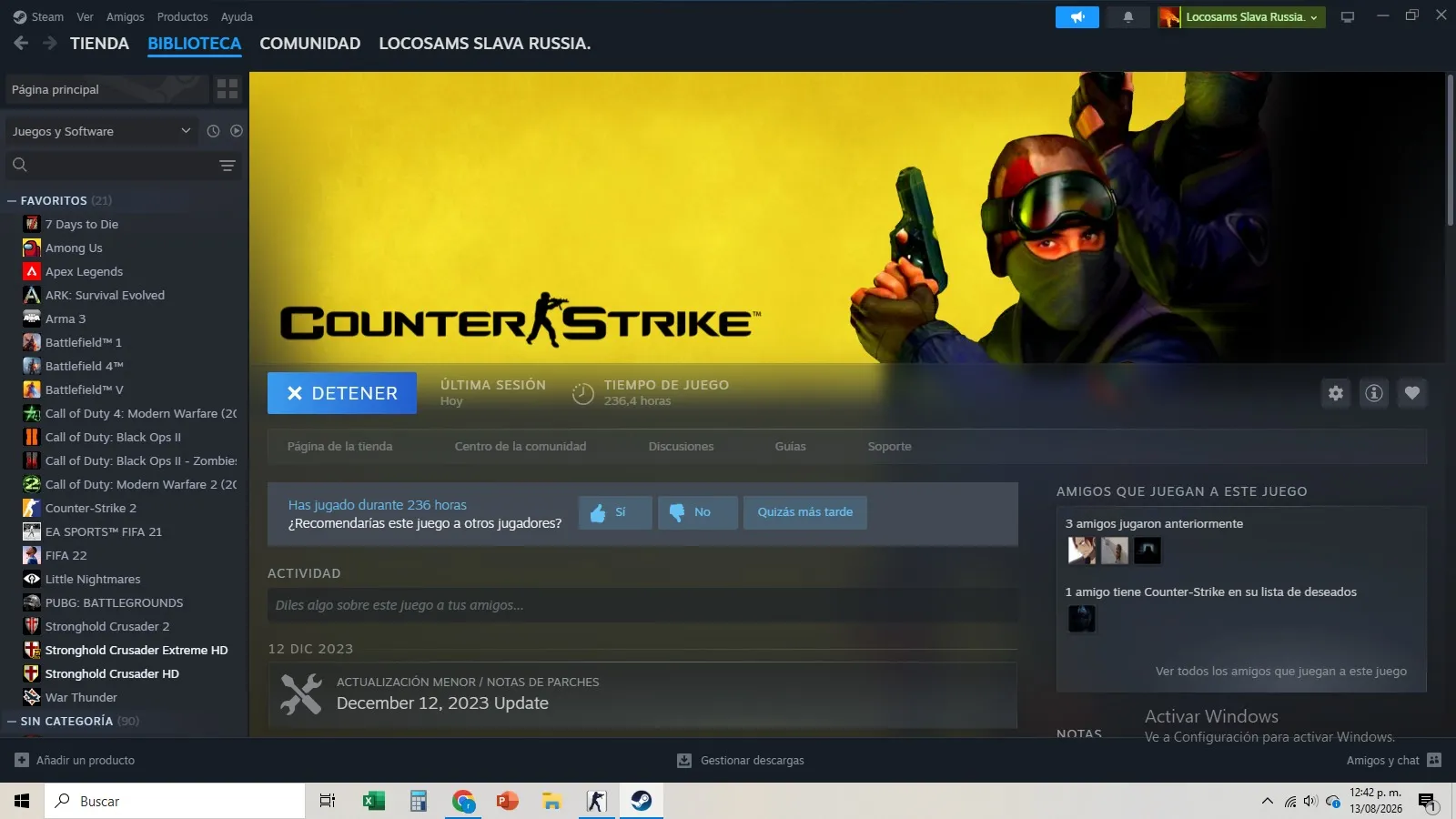Image resolution: width=1456 pixels, height=819 pixels.
Task: Select Apex Legends in the library
Action: click(84, 271)
